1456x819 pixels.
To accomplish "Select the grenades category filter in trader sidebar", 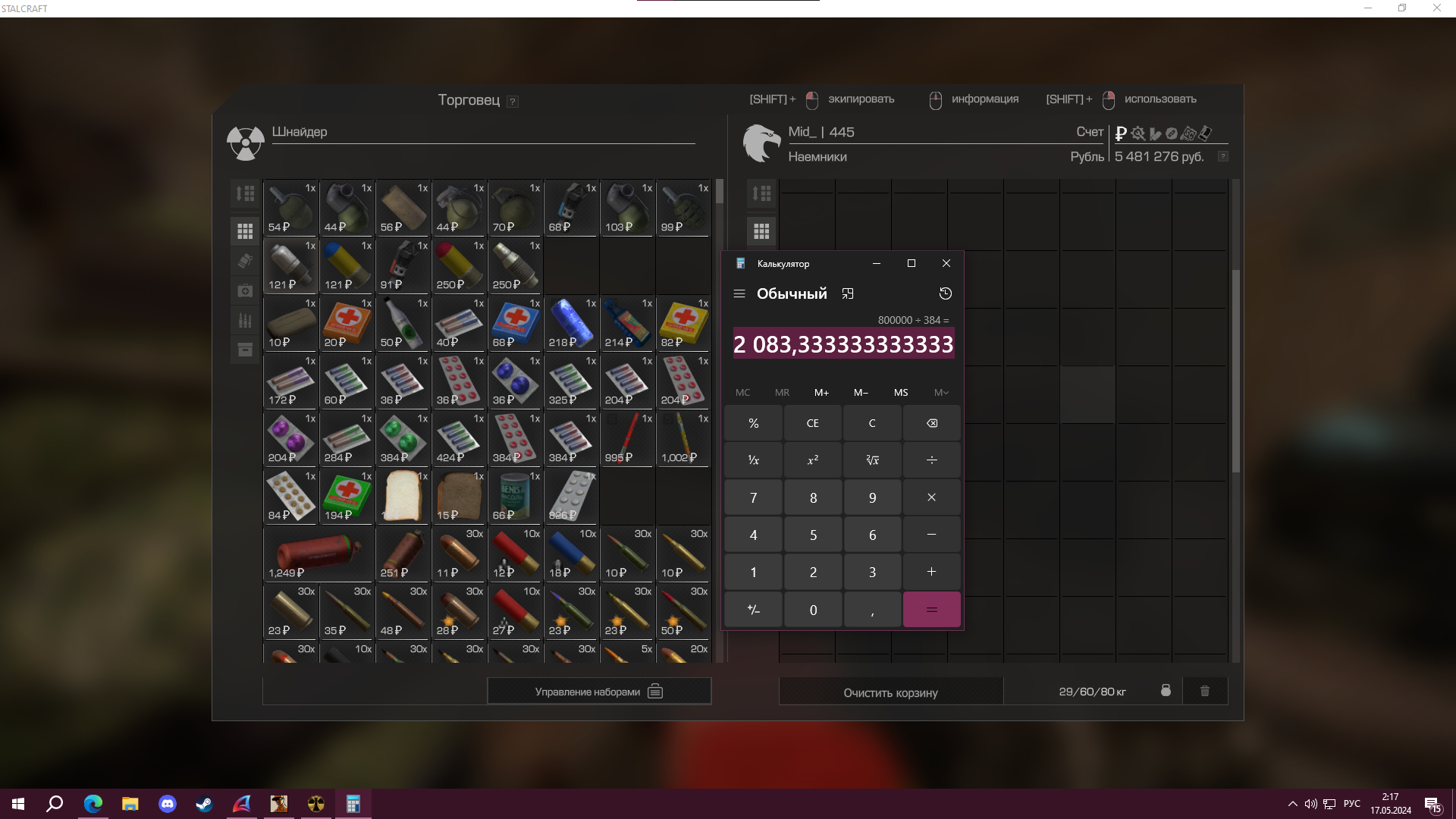I will click(245, 261).
